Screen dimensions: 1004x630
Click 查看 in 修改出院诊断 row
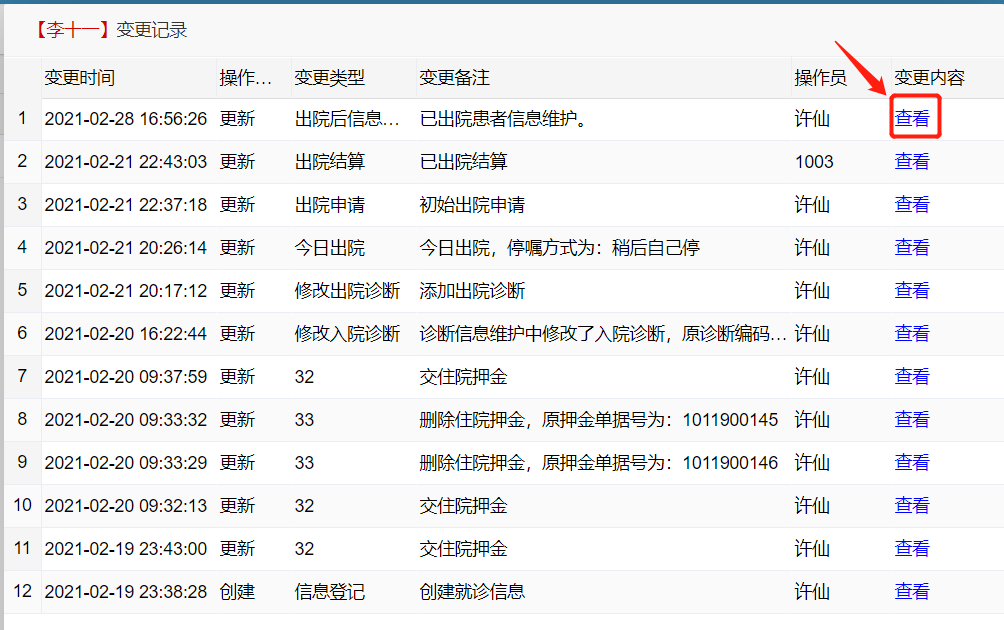[x=912, y=291]
